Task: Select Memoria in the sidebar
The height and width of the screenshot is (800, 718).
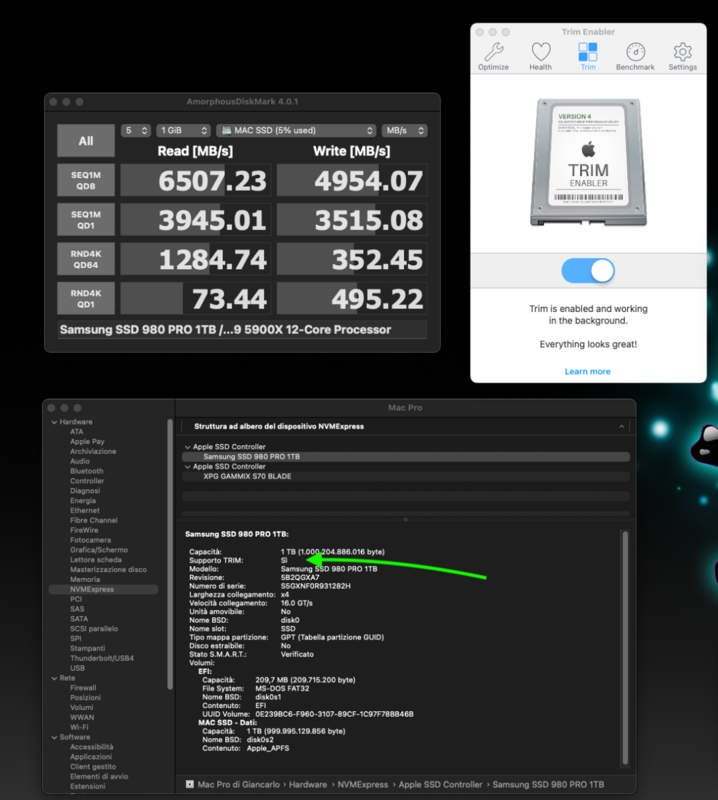Action: coord(85,580)
